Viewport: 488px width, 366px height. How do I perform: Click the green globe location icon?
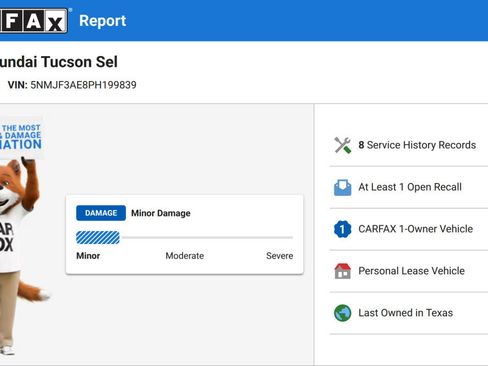click(x=342, y=313)
